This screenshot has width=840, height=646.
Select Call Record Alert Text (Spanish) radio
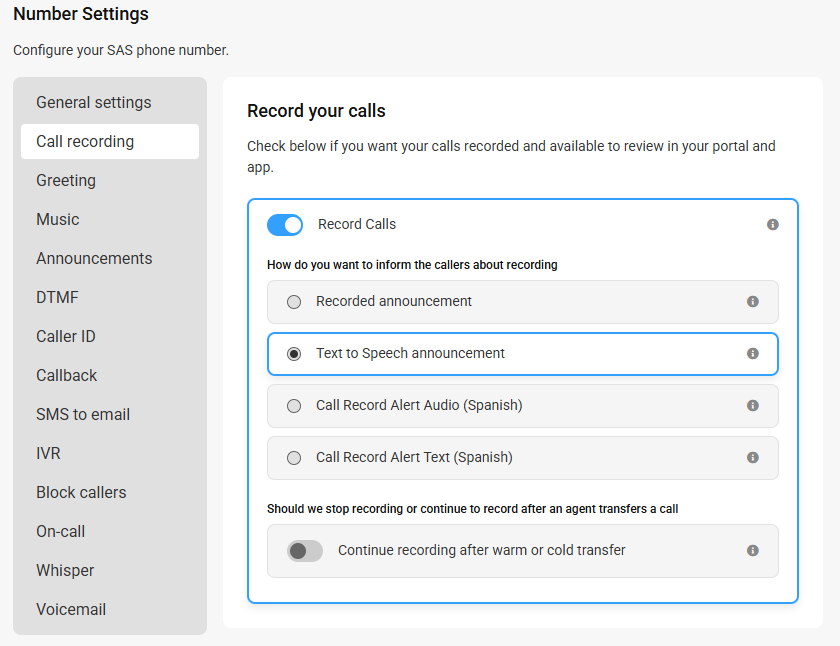[x=294, y=458]
